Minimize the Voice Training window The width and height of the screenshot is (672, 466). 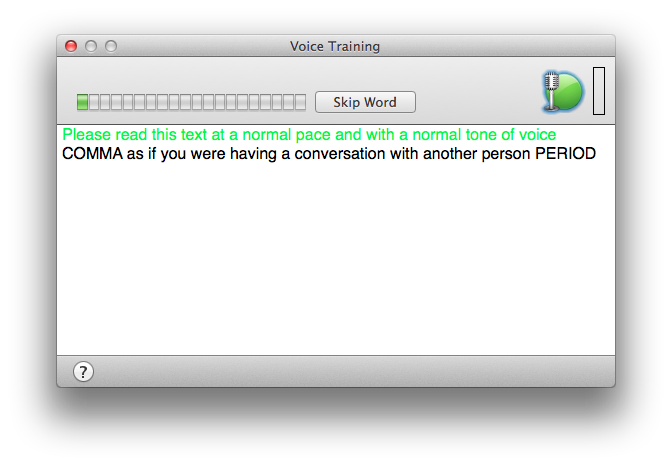(x=91, y=46)
